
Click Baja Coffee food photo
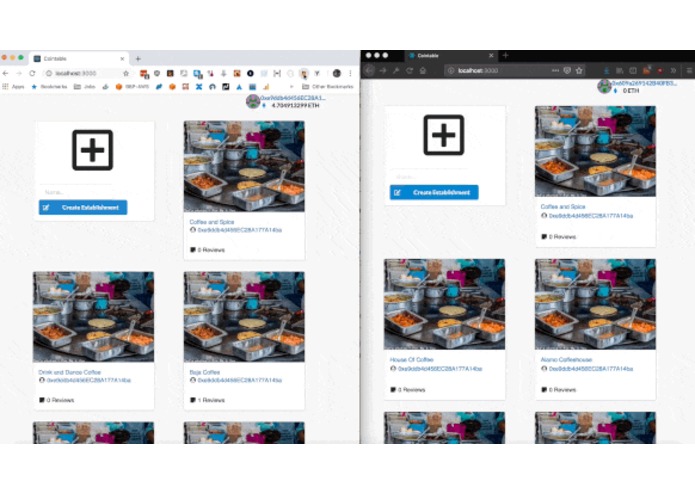pos(244,317)
